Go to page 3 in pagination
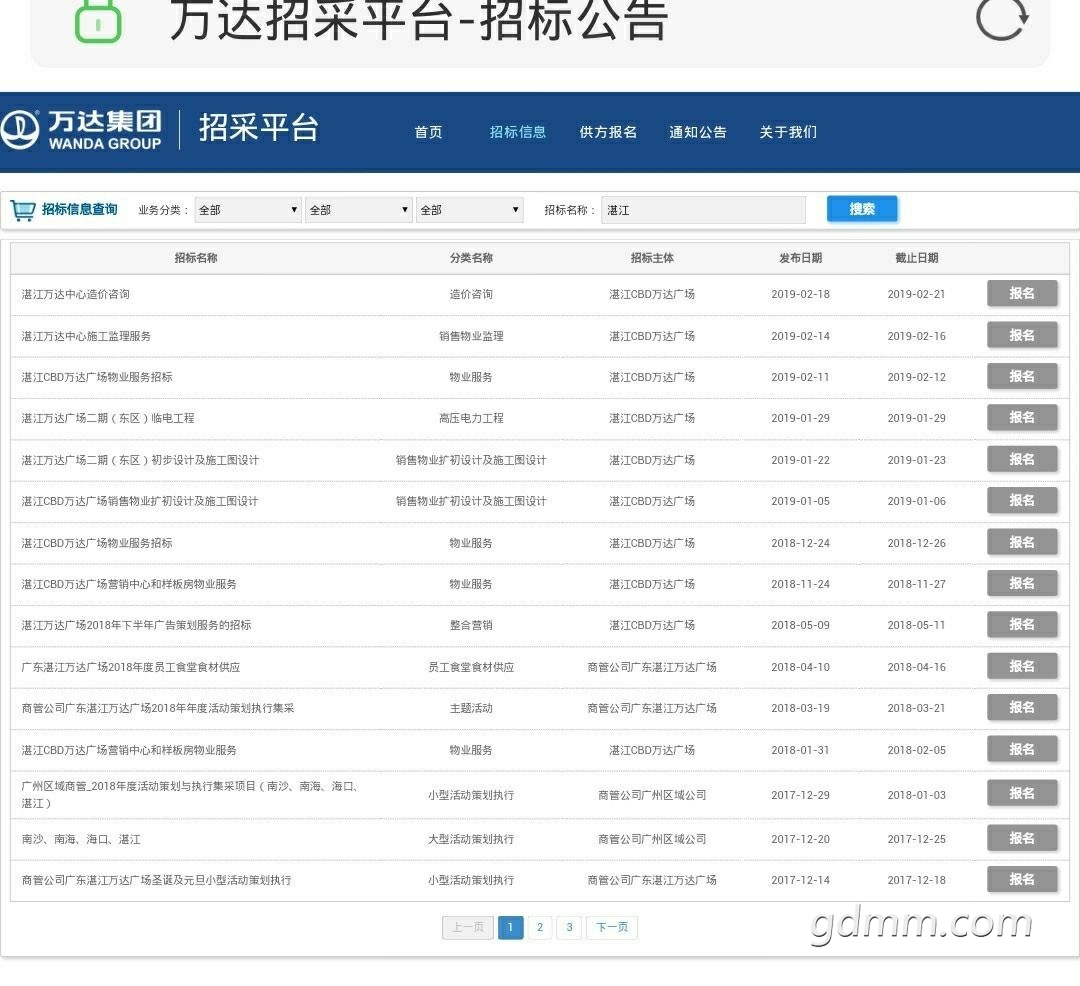The width and height of the screenshot is (1080, 986). [570, 927]
